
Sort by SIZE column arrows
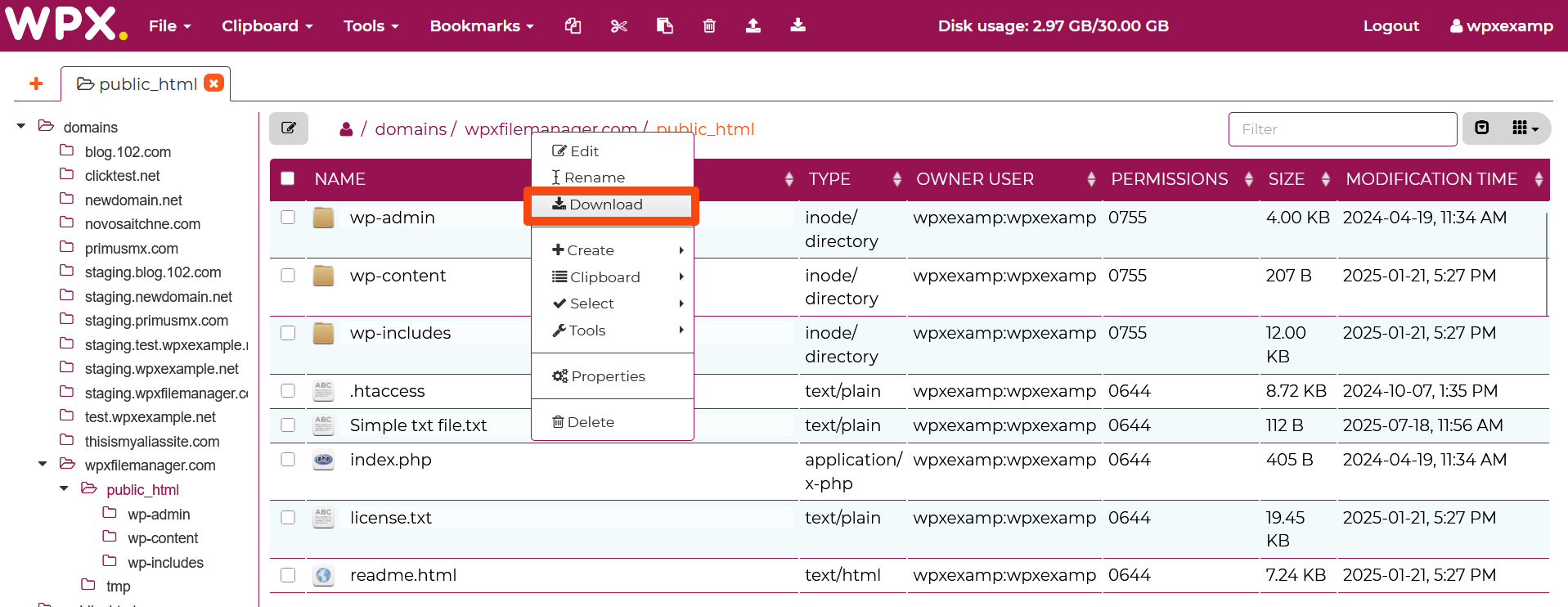(x=1325, y=179)
